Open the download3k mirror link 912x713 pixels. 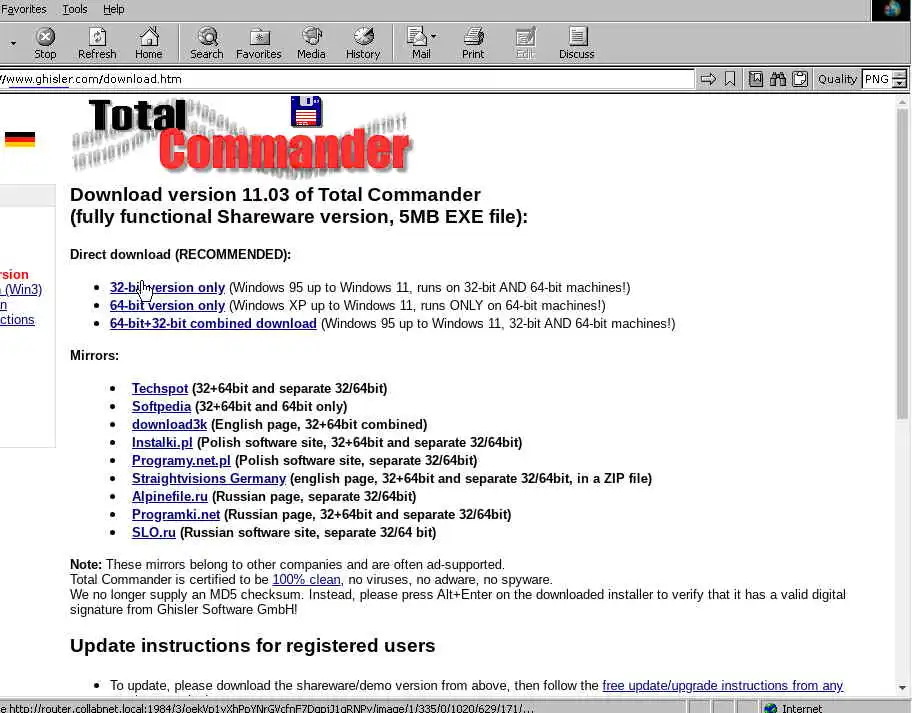(169, 425)
